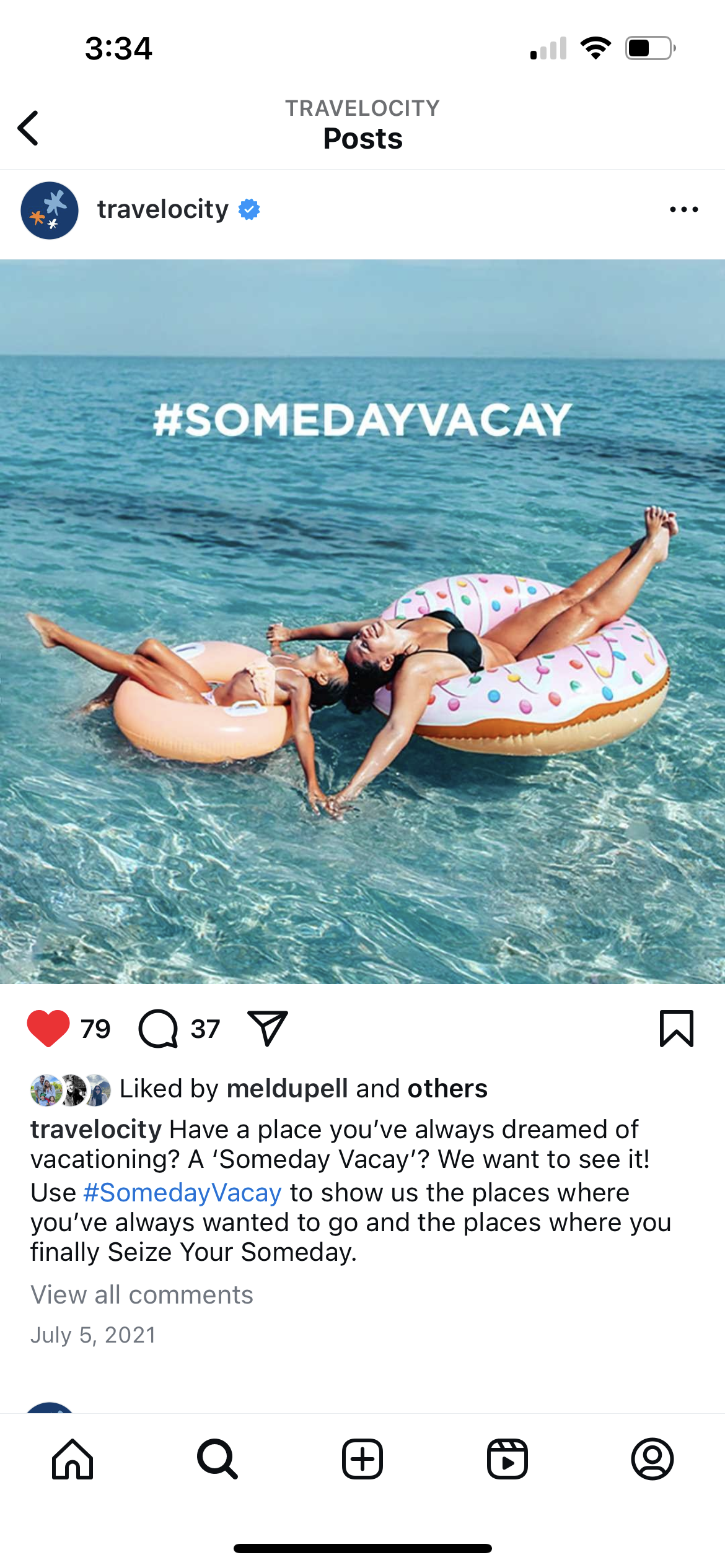Open profile tab icon
The height and width of the screenshot is (1568, 725).
coord(652,1459)
